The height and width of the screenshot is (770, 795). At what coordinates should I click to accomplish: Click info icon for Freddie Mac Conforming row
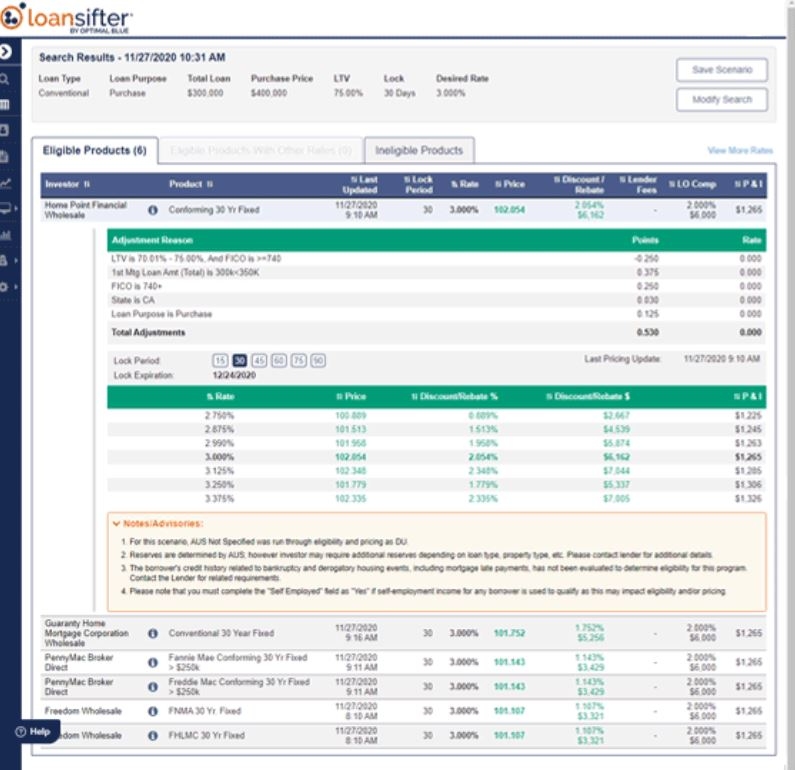pyautogui.click(x=153, y=686)
